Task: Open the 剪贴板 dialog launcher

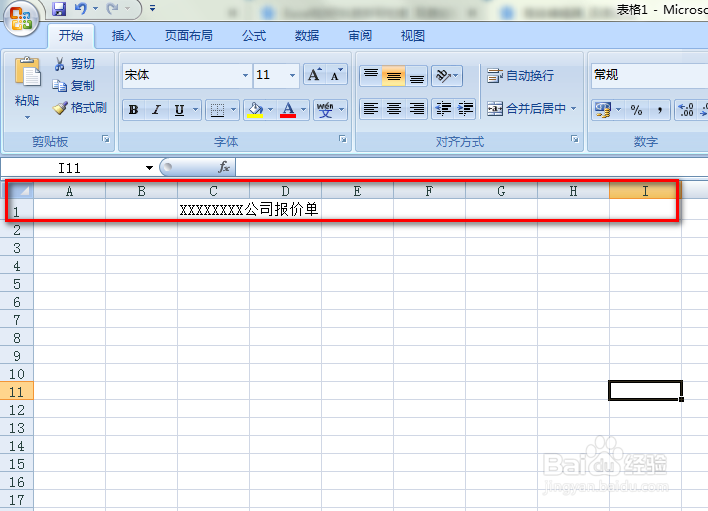Action: (106, 139)
